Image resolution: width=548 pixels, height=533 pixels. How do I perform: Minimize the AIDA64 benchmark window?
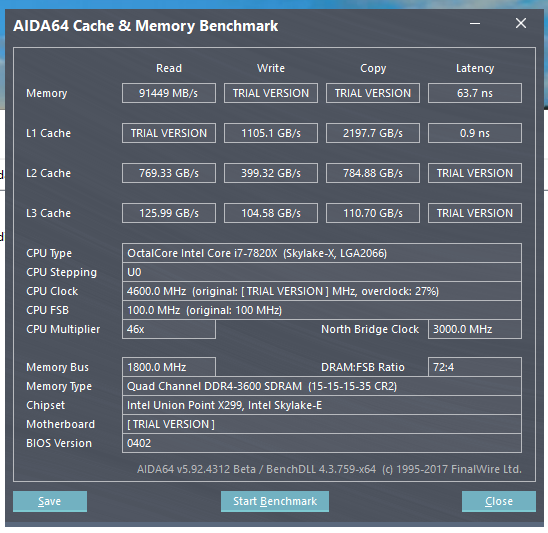click(475, 24)
